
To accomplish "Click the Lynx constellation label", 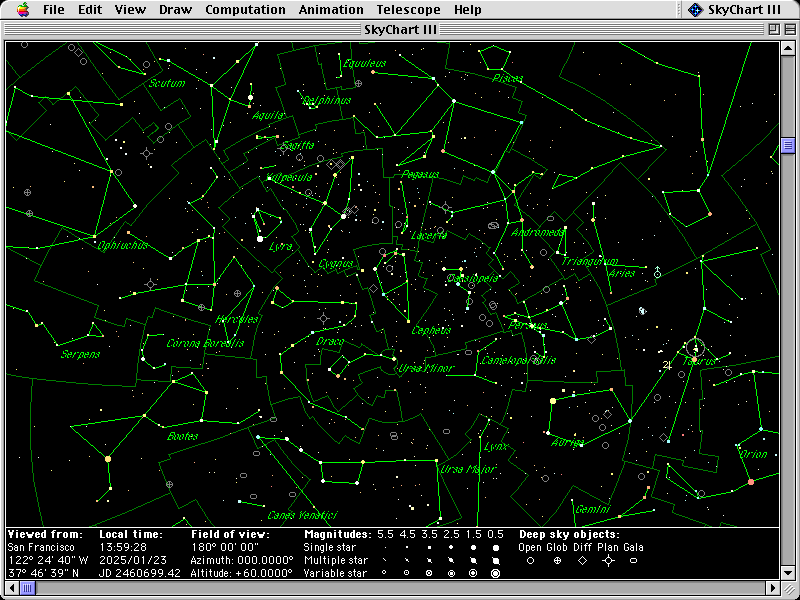I will coord(496,447).
